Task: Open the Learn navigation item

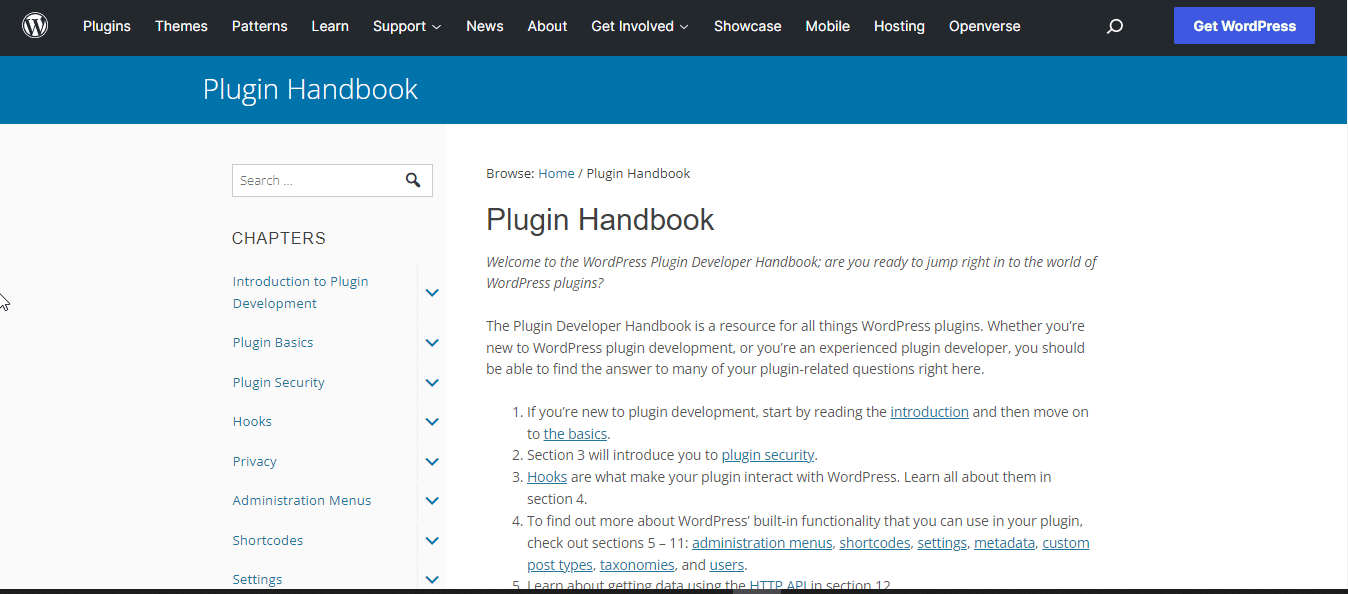Action: [330, 26]
